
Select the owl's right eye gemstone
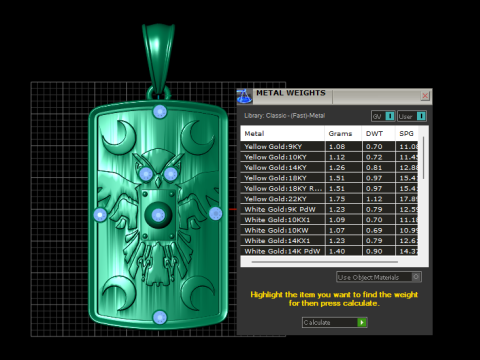pos(171,173)
